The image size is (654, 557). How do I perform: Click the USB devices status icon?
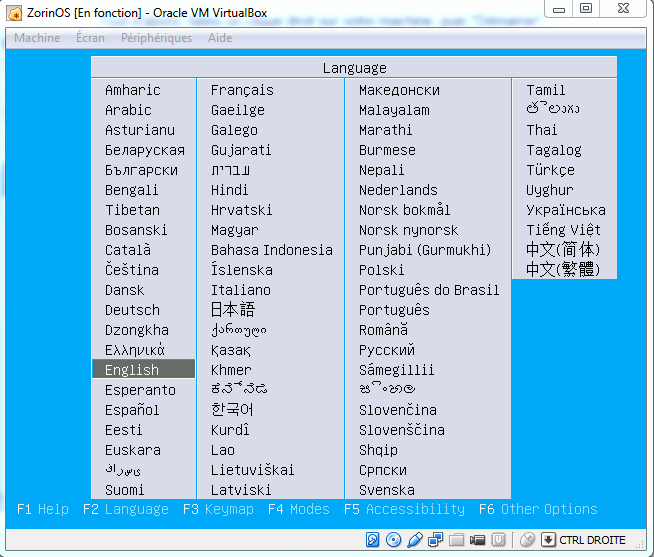(x=415, y=539)
